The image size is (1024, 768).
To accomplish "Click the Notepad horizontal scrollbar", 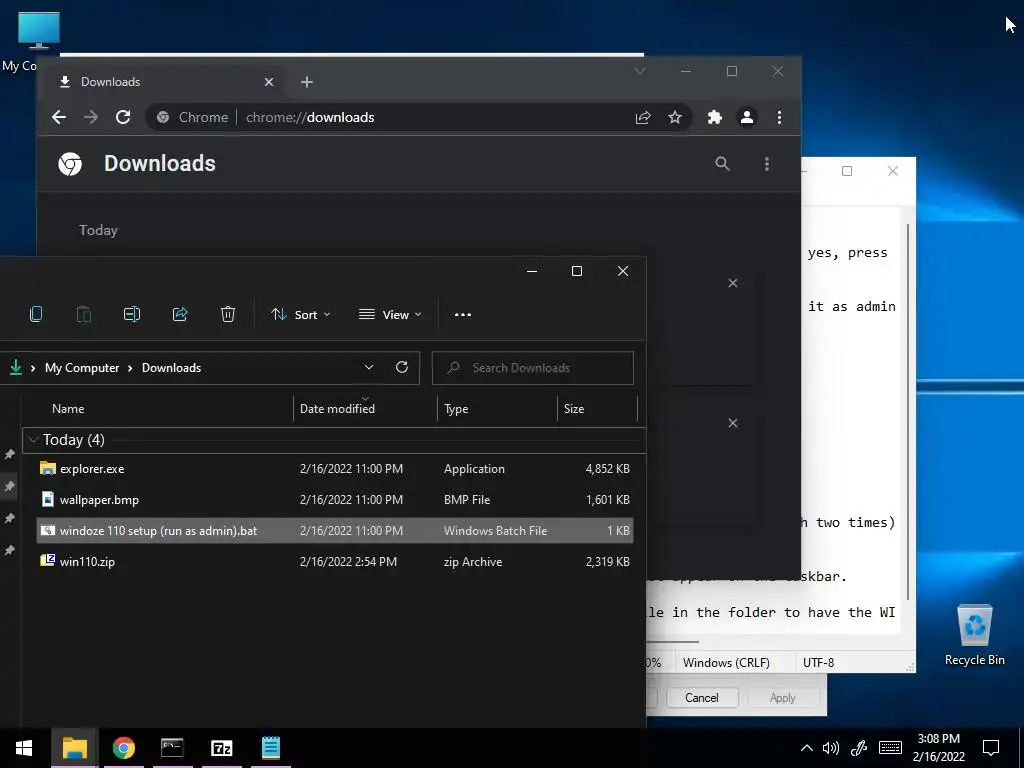I will coord(673,641).
